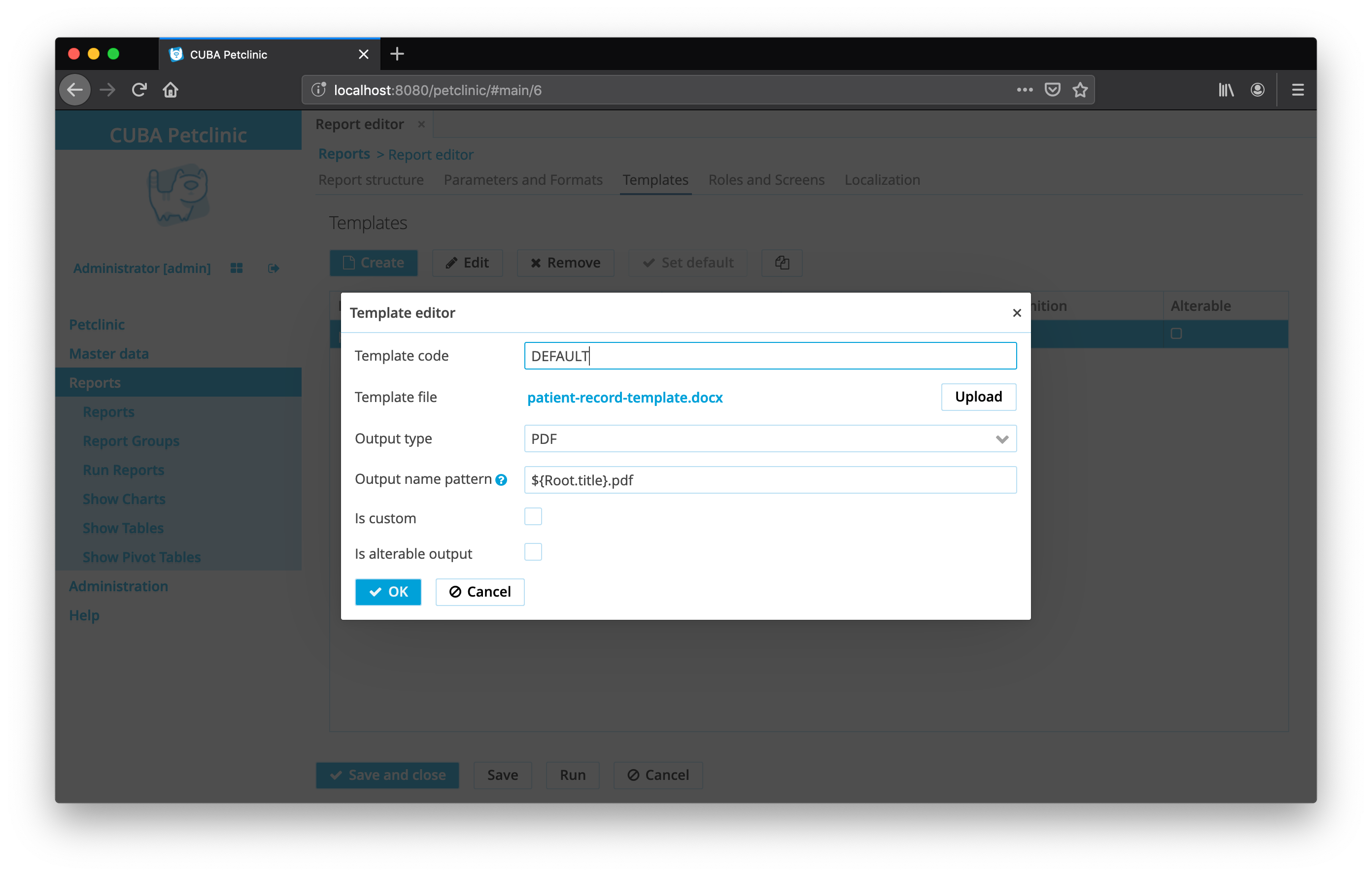
Task: Click the Set default button
Action: pyautogui.click(x=687, y=263)
